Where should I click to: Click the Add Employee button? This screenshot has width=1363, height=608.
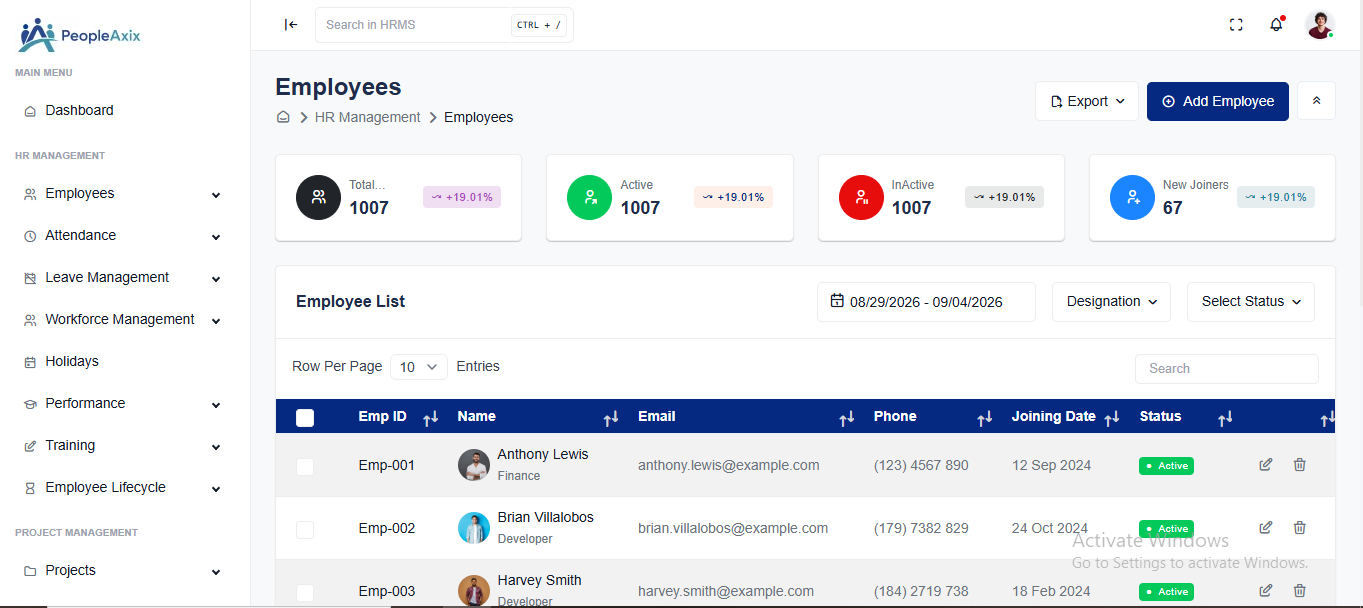click(1218, 101)
